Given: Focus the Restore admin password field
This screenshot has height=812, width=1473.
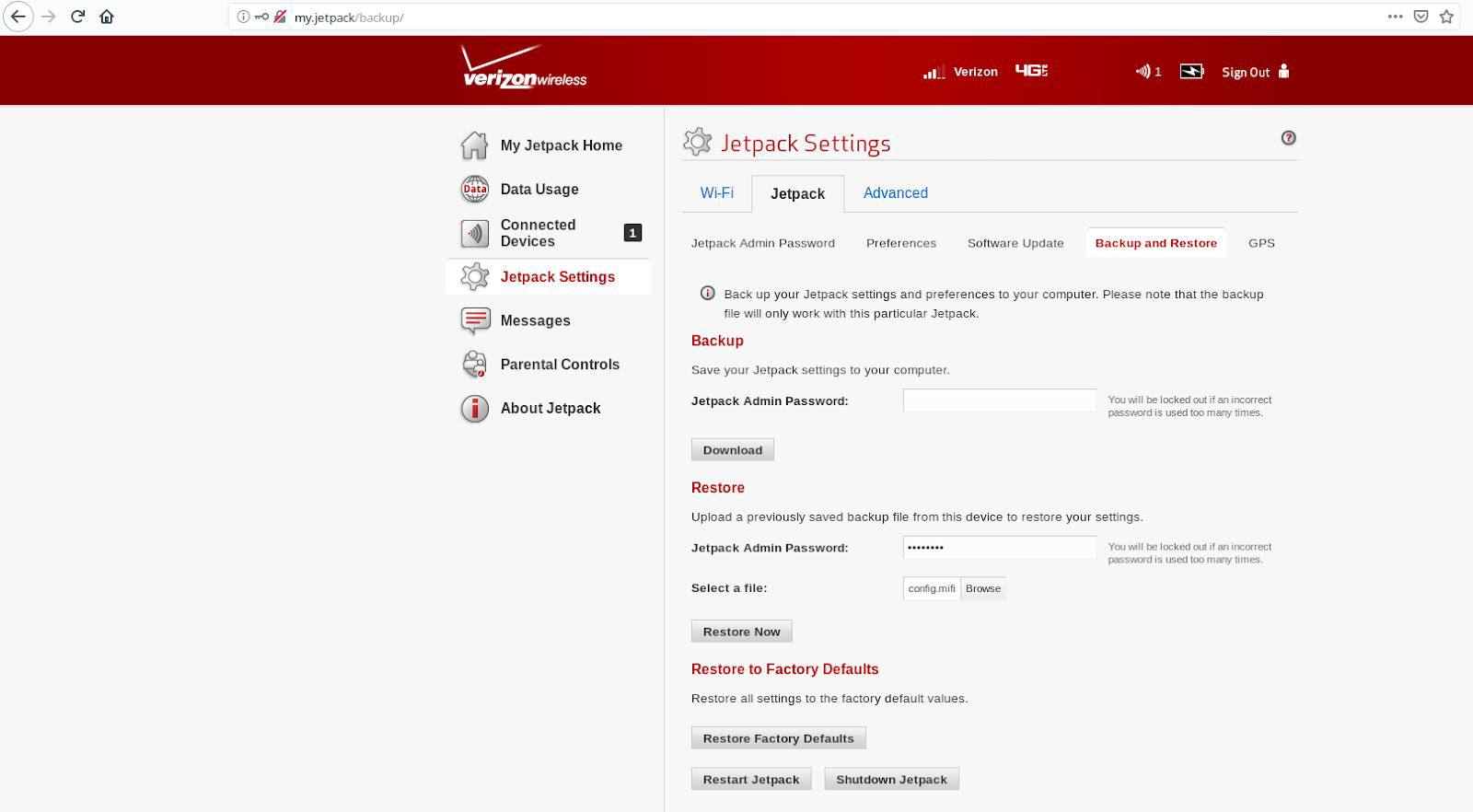Looking at the screenshot, I should [x=1000, y=547].
